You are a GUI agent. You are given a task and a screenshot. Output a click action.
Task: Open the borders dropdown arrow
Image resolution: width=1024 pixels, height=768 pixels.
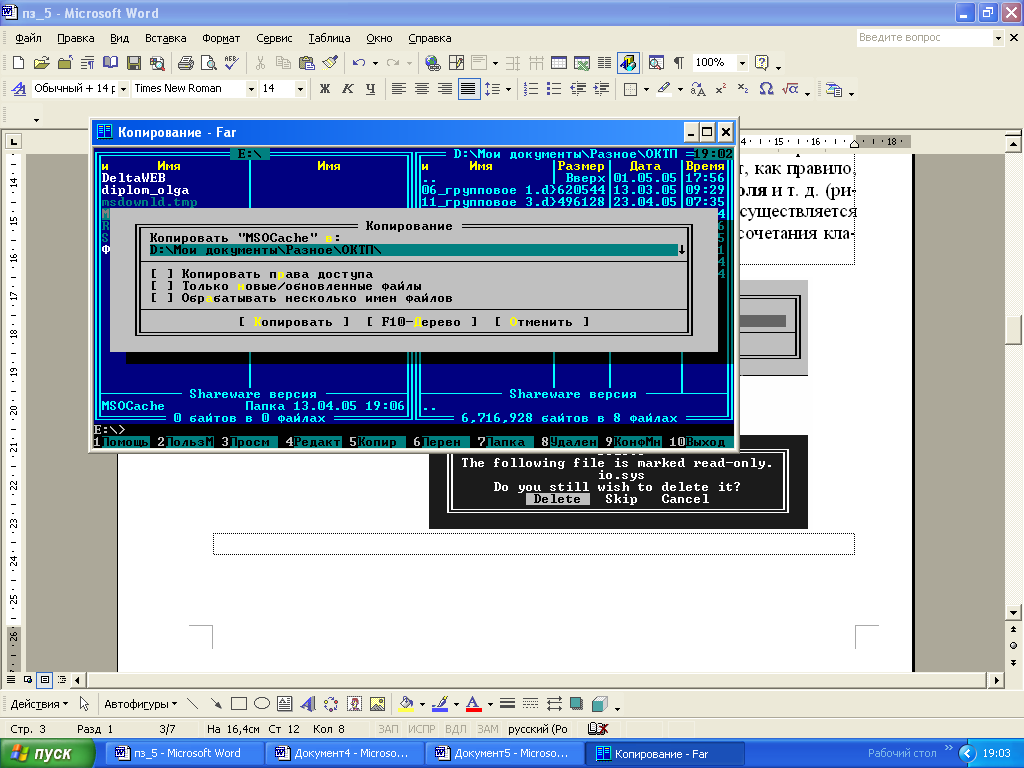point(646,89)
